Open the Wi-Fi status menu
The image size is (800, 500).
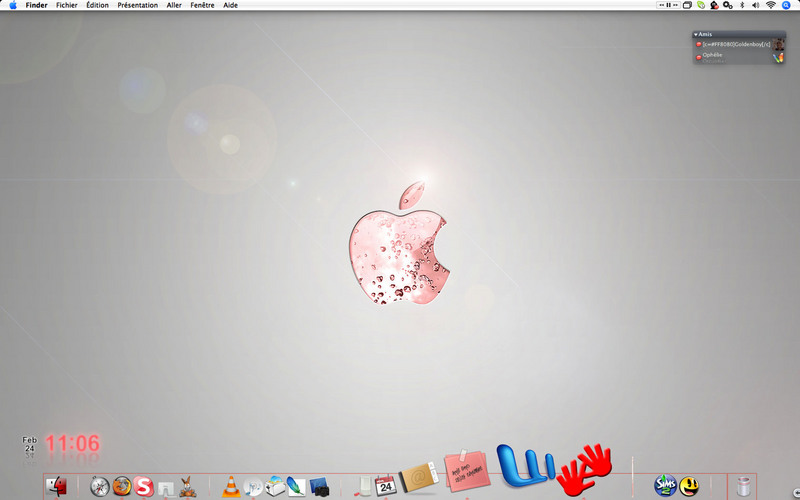pos(770,5)
